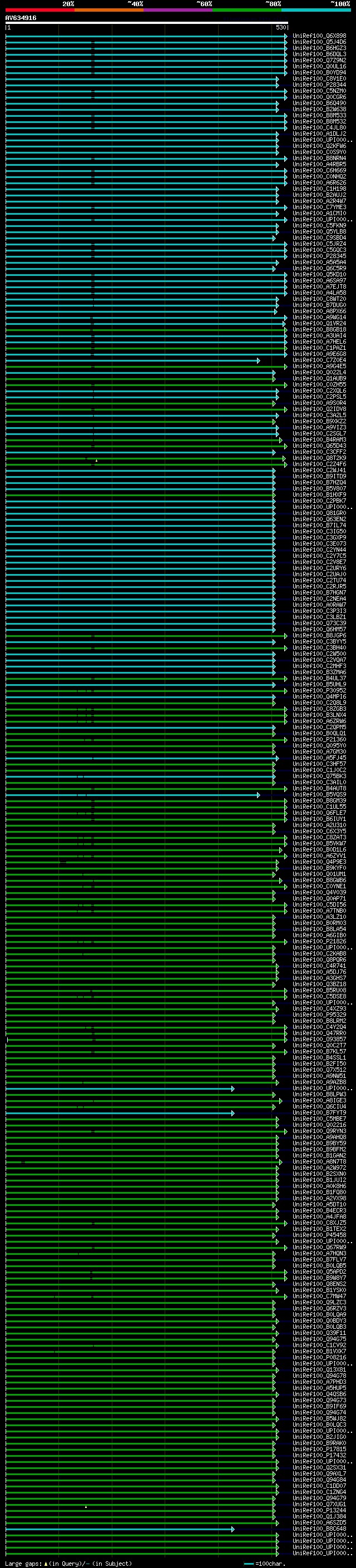Select the UniRef100_Q4MP16 label
This screenshot has height=1568, width=356.
(319, 697)
